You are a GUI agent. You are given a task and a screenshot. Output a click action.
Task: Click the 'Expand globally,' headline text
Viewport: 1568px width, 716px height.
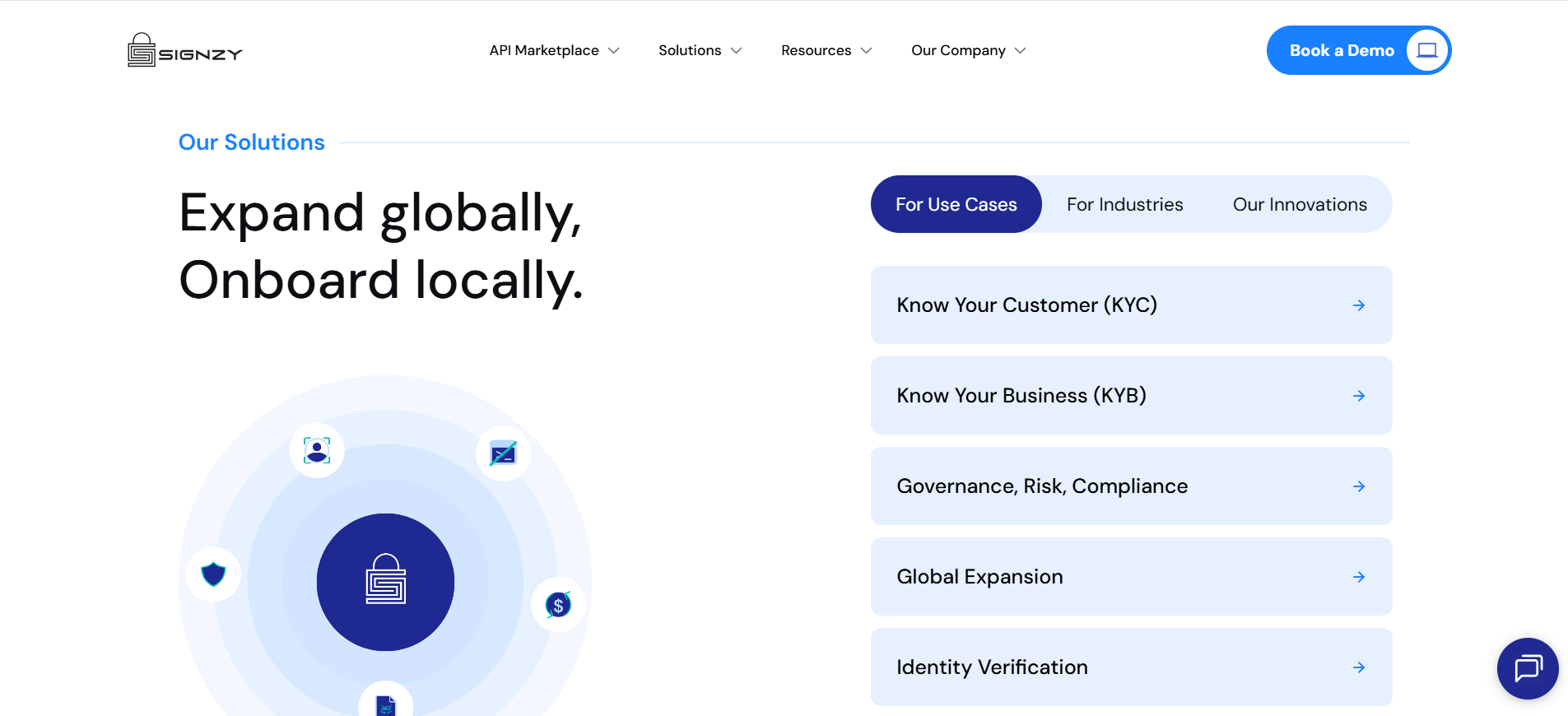[x=380, y=213]
